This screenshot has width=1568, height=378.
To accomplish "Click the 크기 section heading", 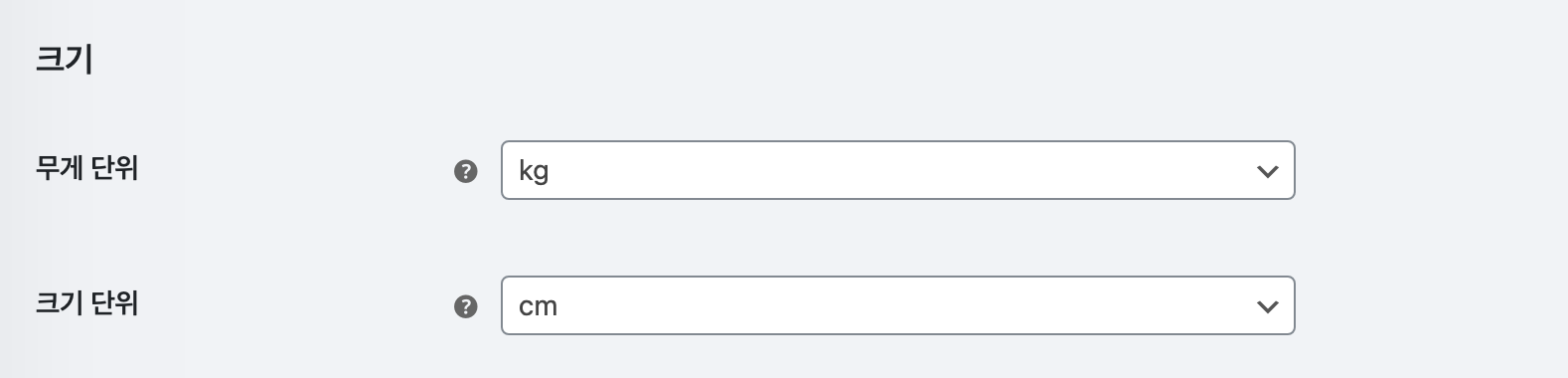I will [64, 59].
